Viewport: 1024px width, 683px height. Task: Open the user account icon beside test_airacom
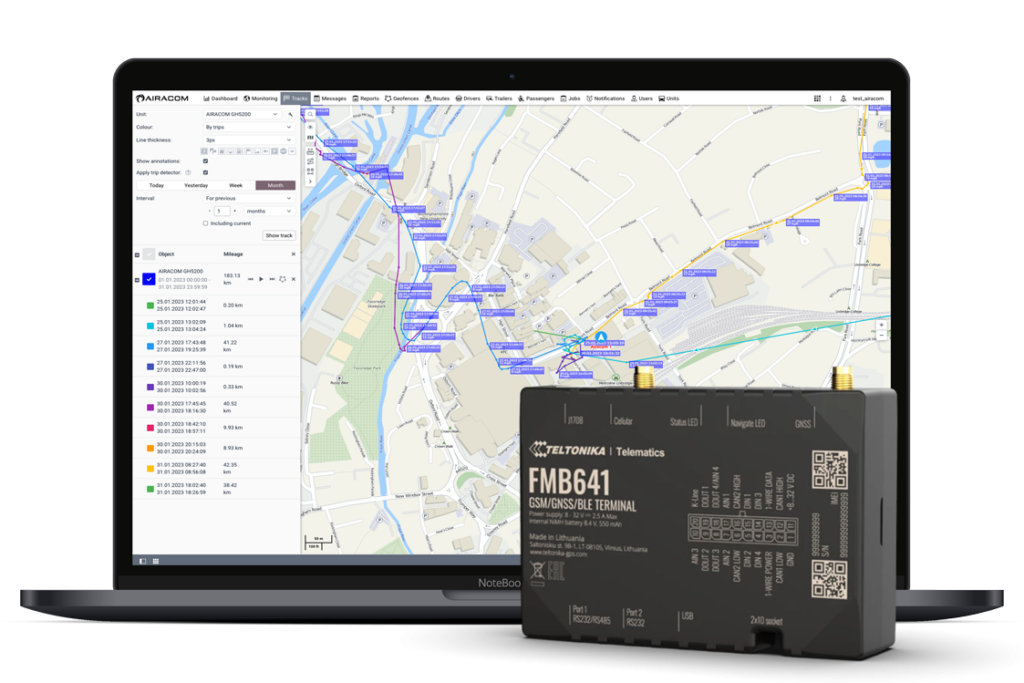[843, 98]
